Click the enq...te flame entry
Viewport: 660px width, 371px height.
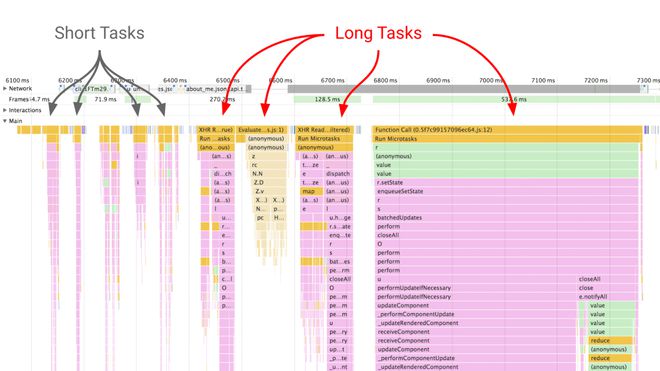[340, 235]
